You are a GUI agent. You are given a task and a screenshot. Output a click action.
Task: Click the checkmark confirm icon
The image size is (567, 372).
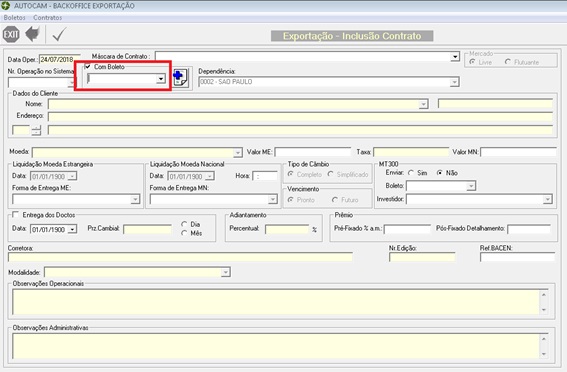click(59, 35)
